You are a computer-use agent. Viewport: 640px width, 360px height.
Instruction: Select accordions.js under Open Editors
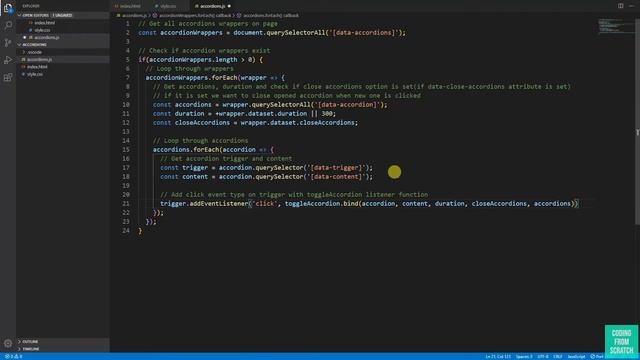click(47, 38)
